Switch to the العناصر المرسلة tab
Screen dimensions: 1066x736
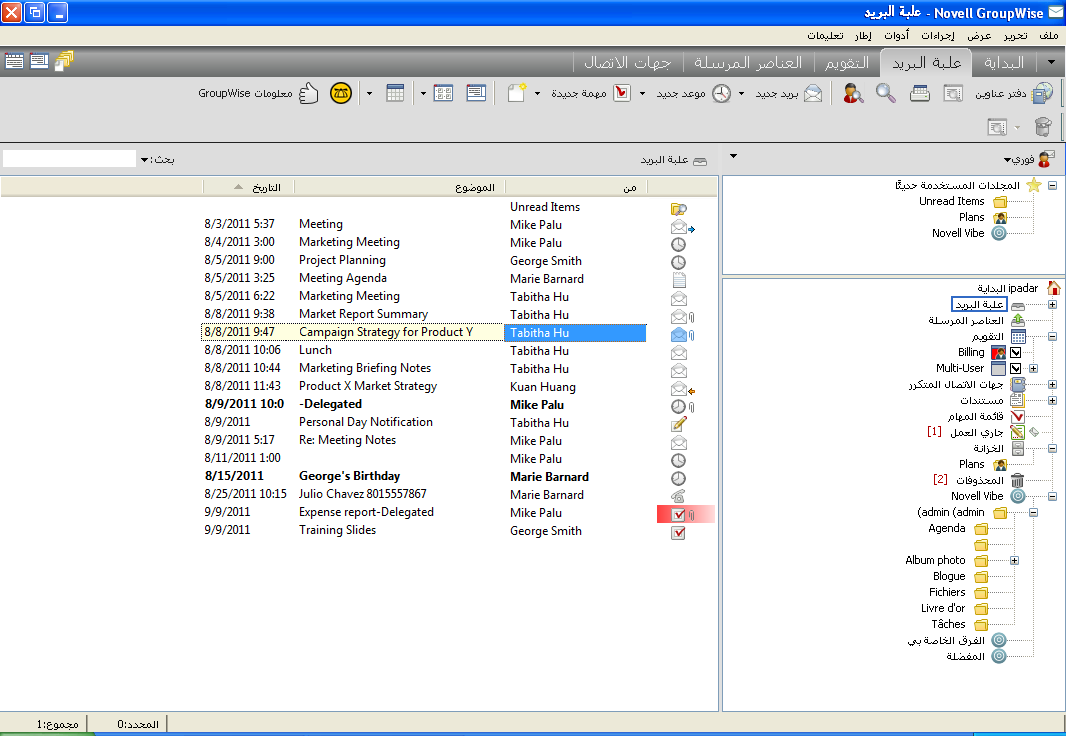coord(748,63)
